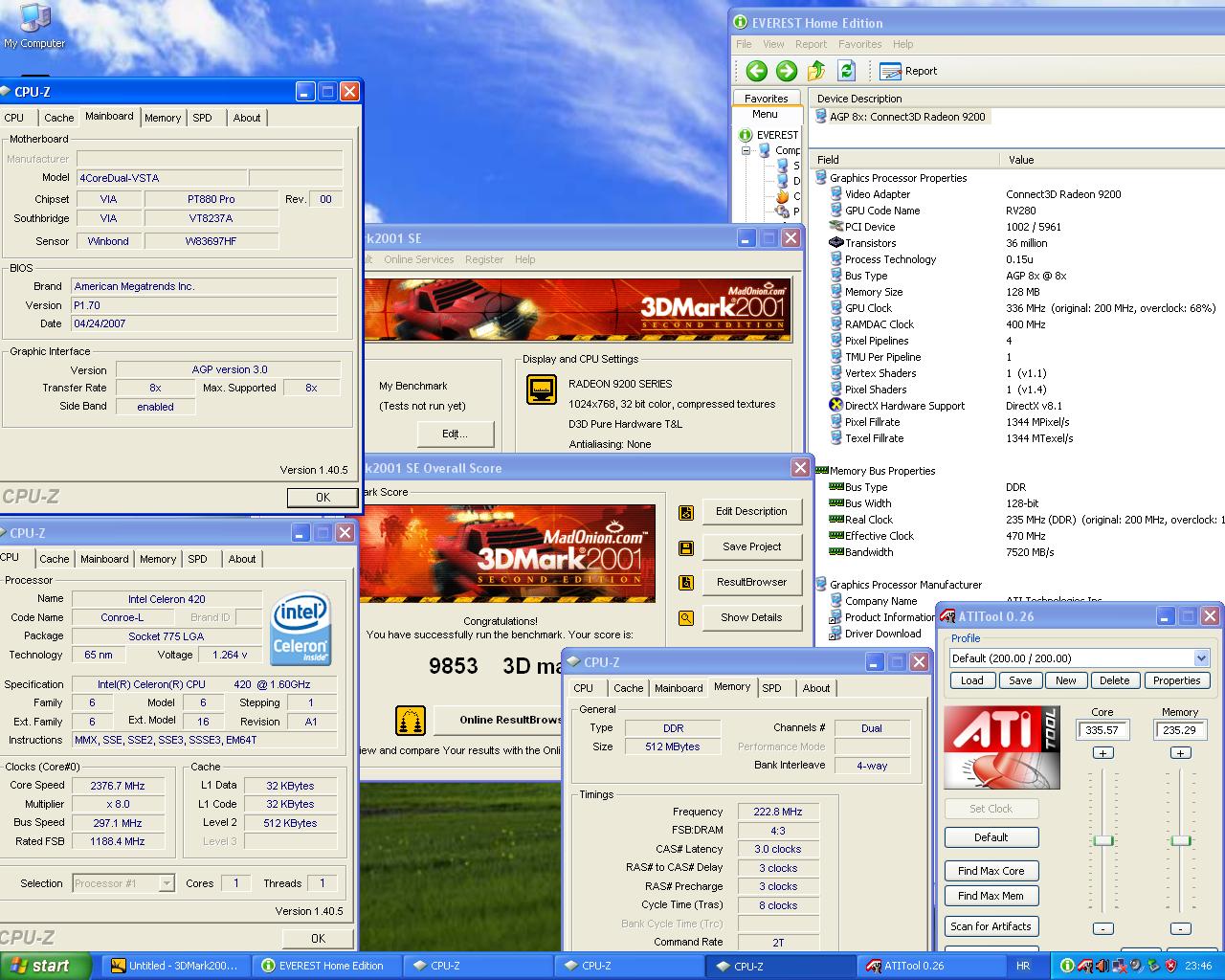This screenshot has width=1225, height=980.
Task: Open About tab in CPU-Z processor window
Action: 242,559
